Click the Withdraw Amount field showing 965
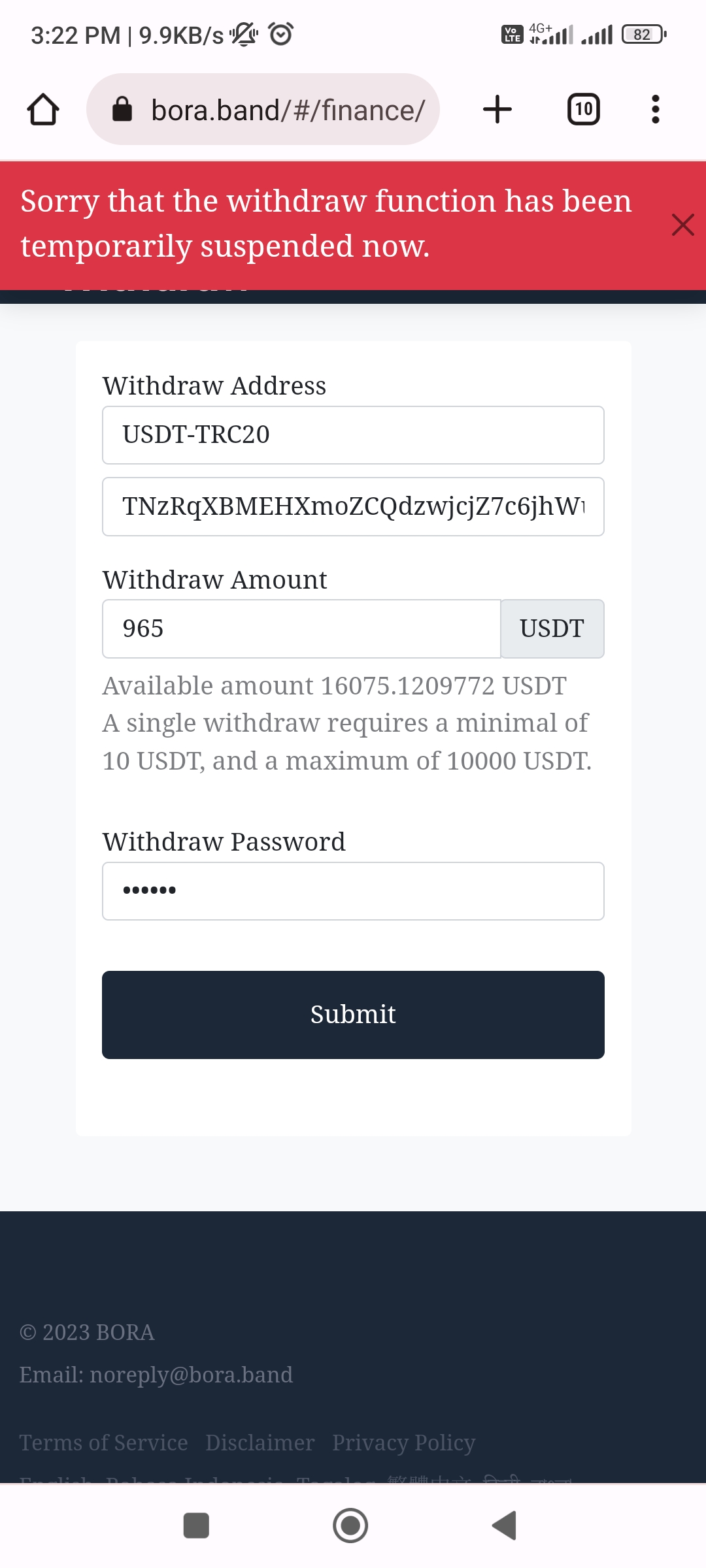This screenshot has height=1568, width=706. click(x=301, y=629)
